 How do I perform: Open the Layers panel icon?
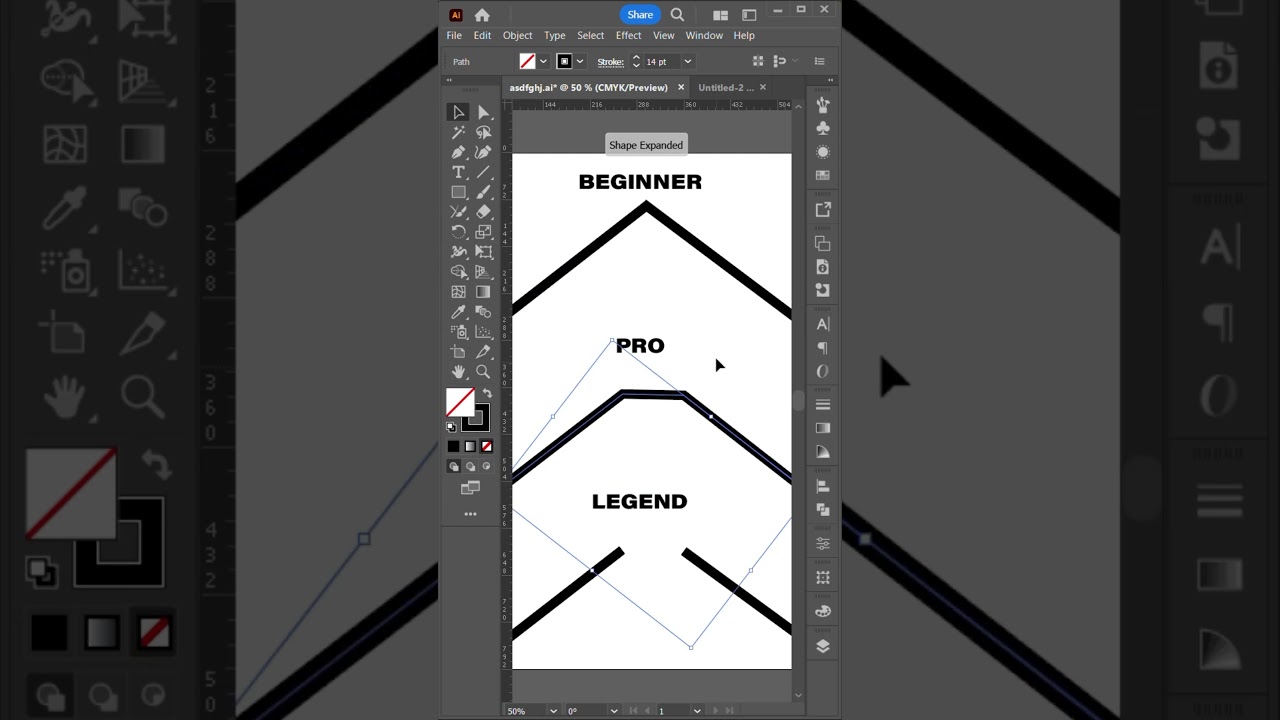(823, 646)
